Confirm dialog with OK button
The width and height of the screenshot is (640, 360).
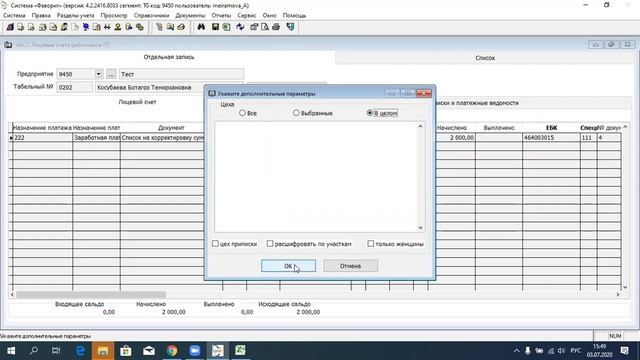(288, 266)
